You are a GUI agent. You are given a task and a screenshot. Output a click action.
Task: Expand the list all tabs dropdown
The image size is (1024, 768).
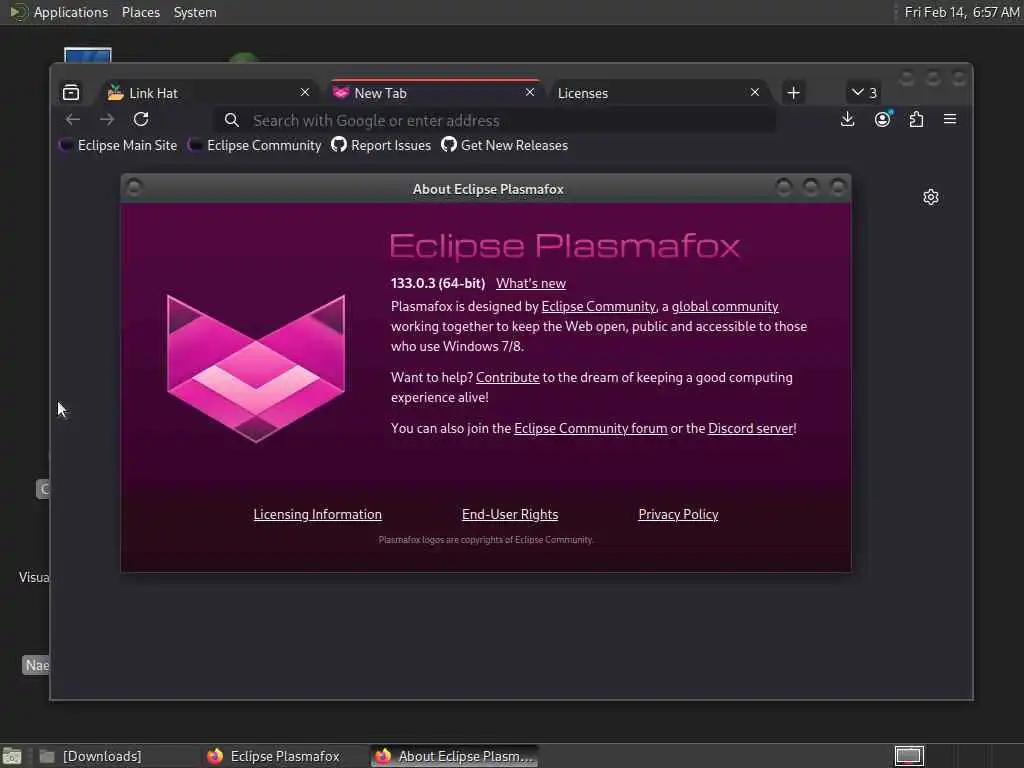864,93
